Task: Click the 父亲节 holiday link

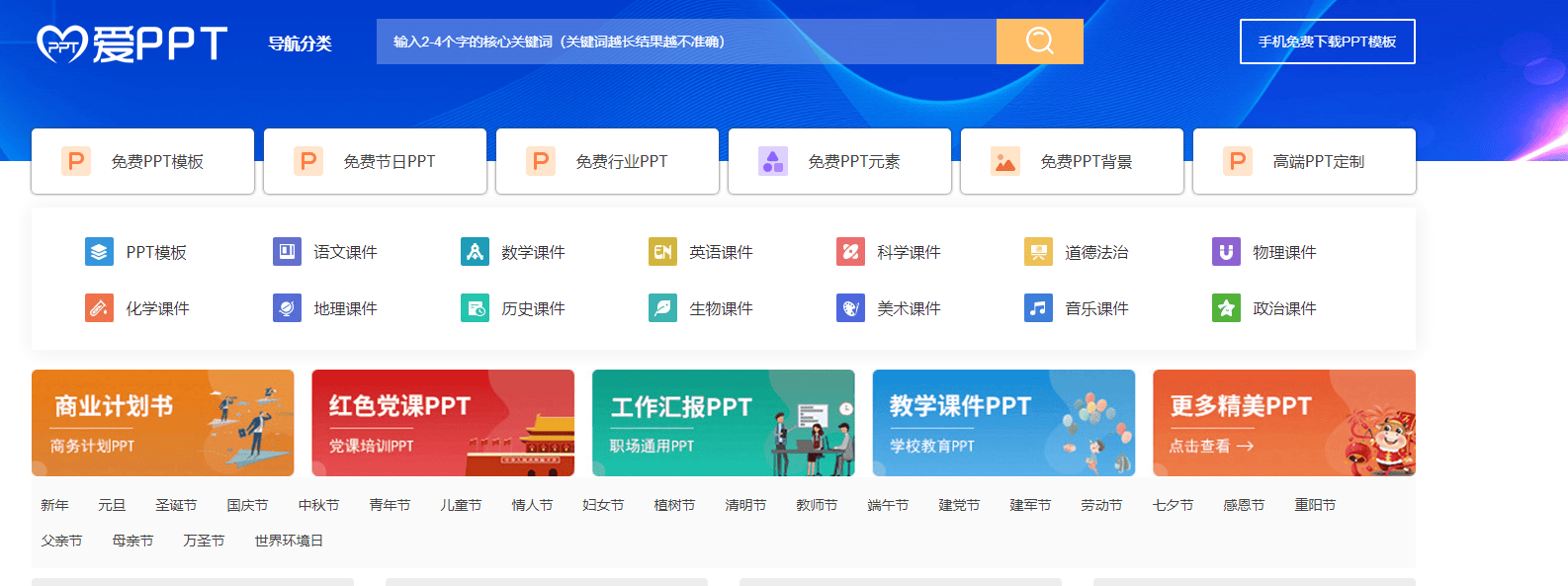Action: 61,541
